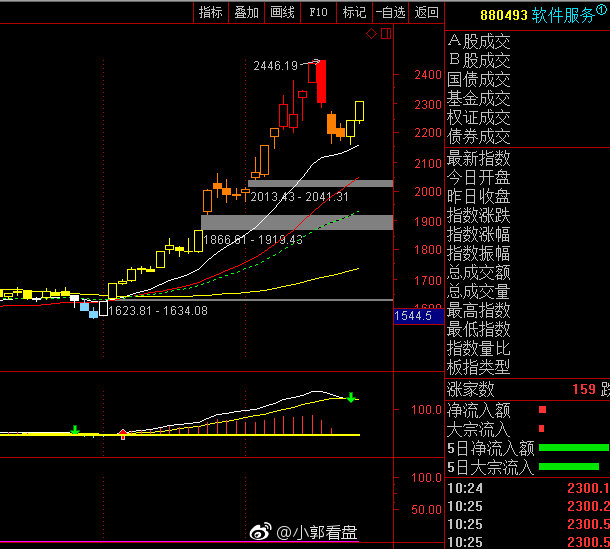Click the latest yellow candlestick on the right
This screenshot has height=549, width=610.
click(x=359, y=112)
